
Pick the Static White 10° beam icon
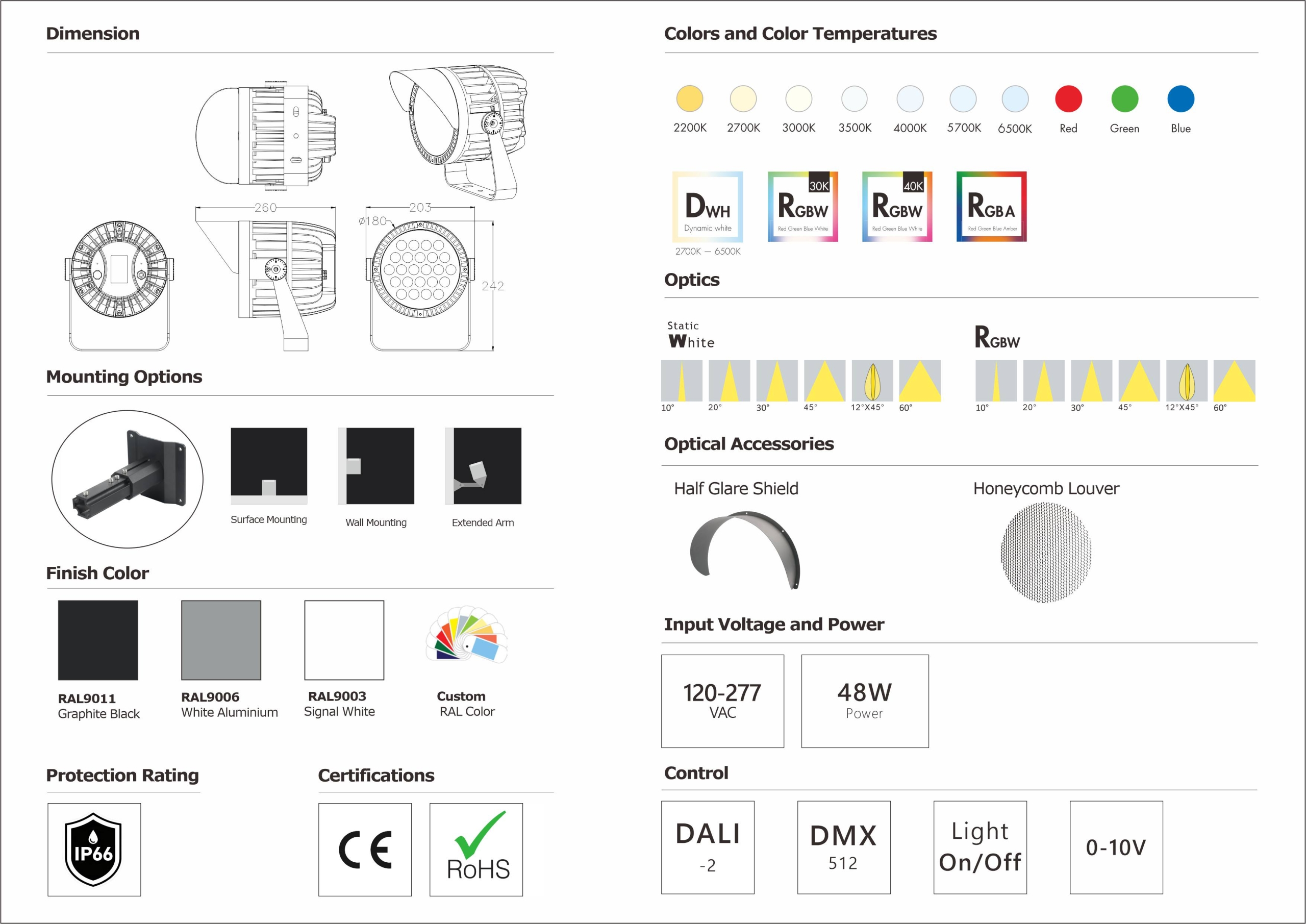[x=682, y=381]
